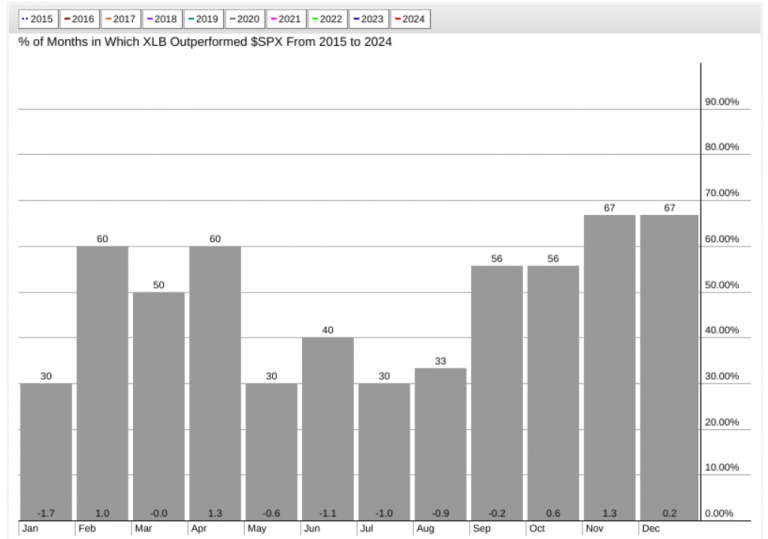
Task: Click the 60.00% y-axis label
Action: click(721, 239)
